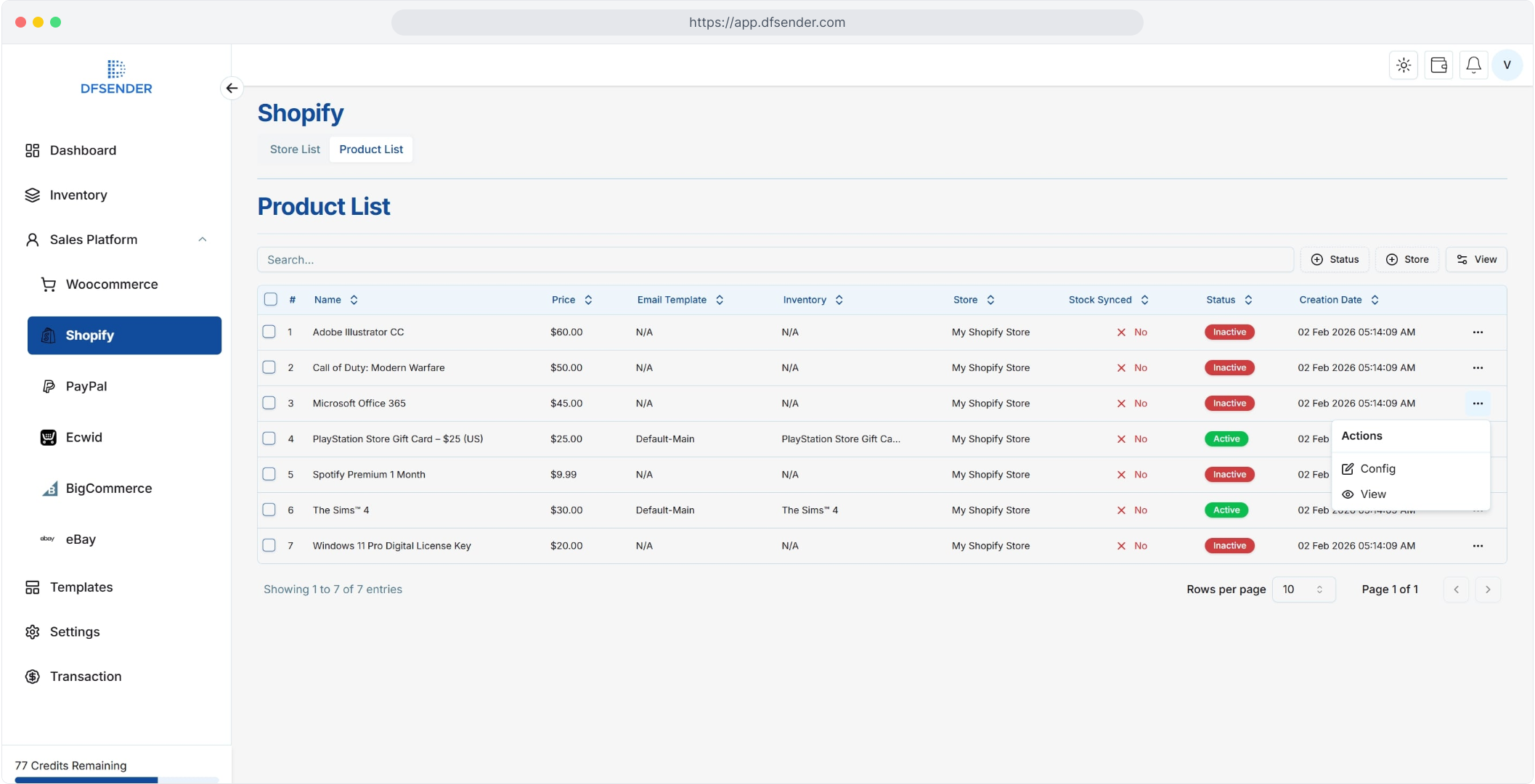Collapse the Sales Platform section chevron

pyautogui.click(x=203, y=240)
